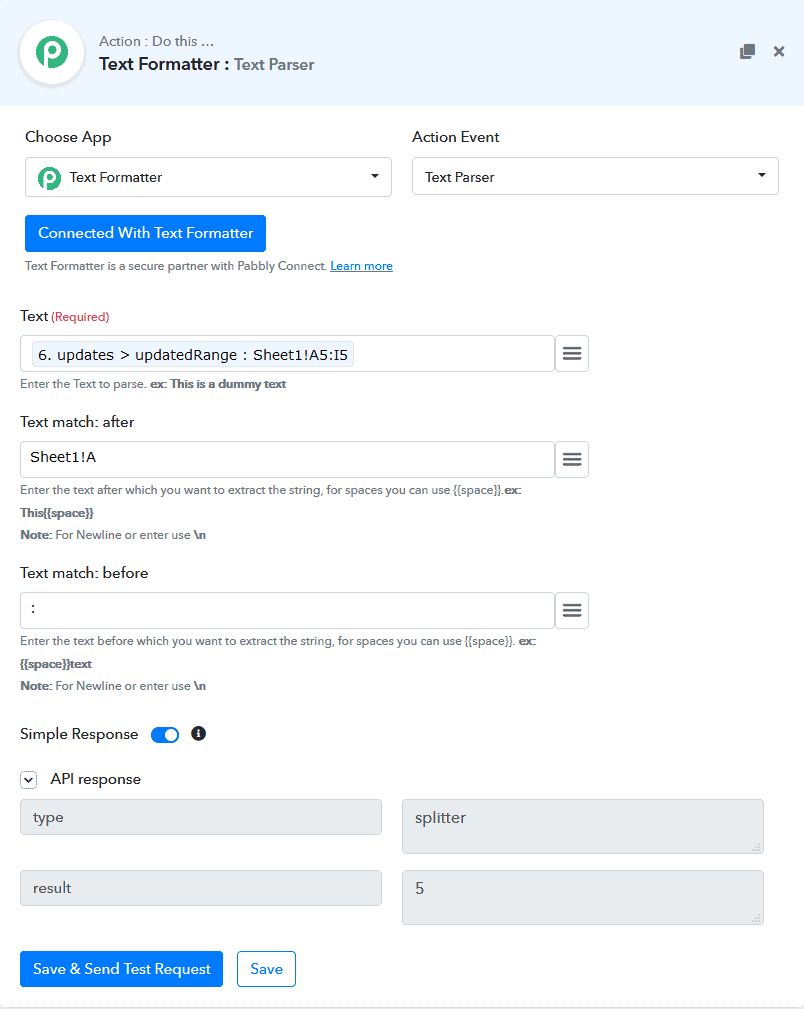The height and width of the screenshot is (1009, 804).
Task: Click Connected With Text Formatter button
Action: [145, 233]
